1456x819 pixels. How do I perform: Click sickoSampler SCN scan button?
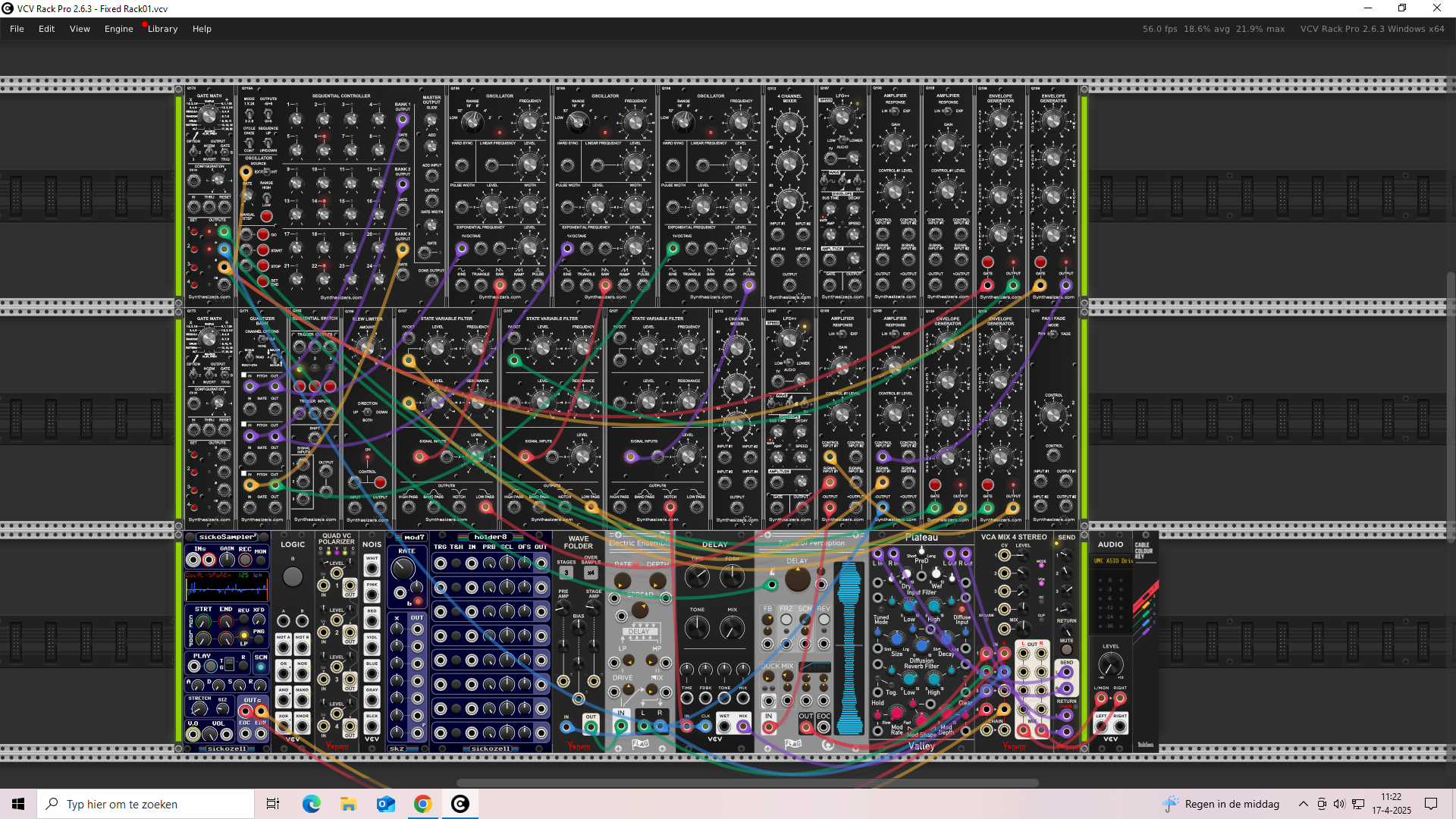(x=261, y=667)
